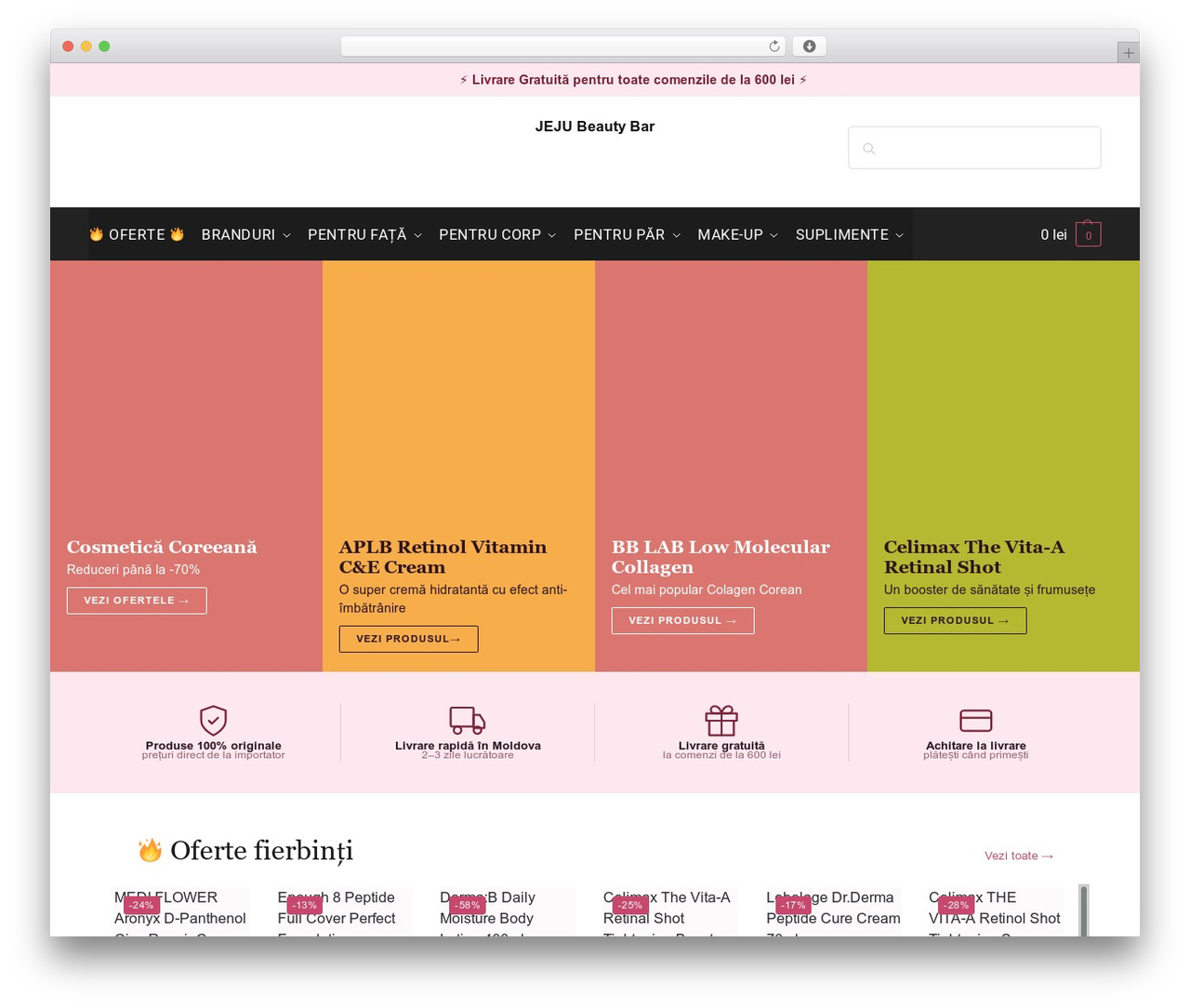The image size is (1190, 1008).
Task: Click the VEZI OFERTELE button
Action: click(137, 601)
